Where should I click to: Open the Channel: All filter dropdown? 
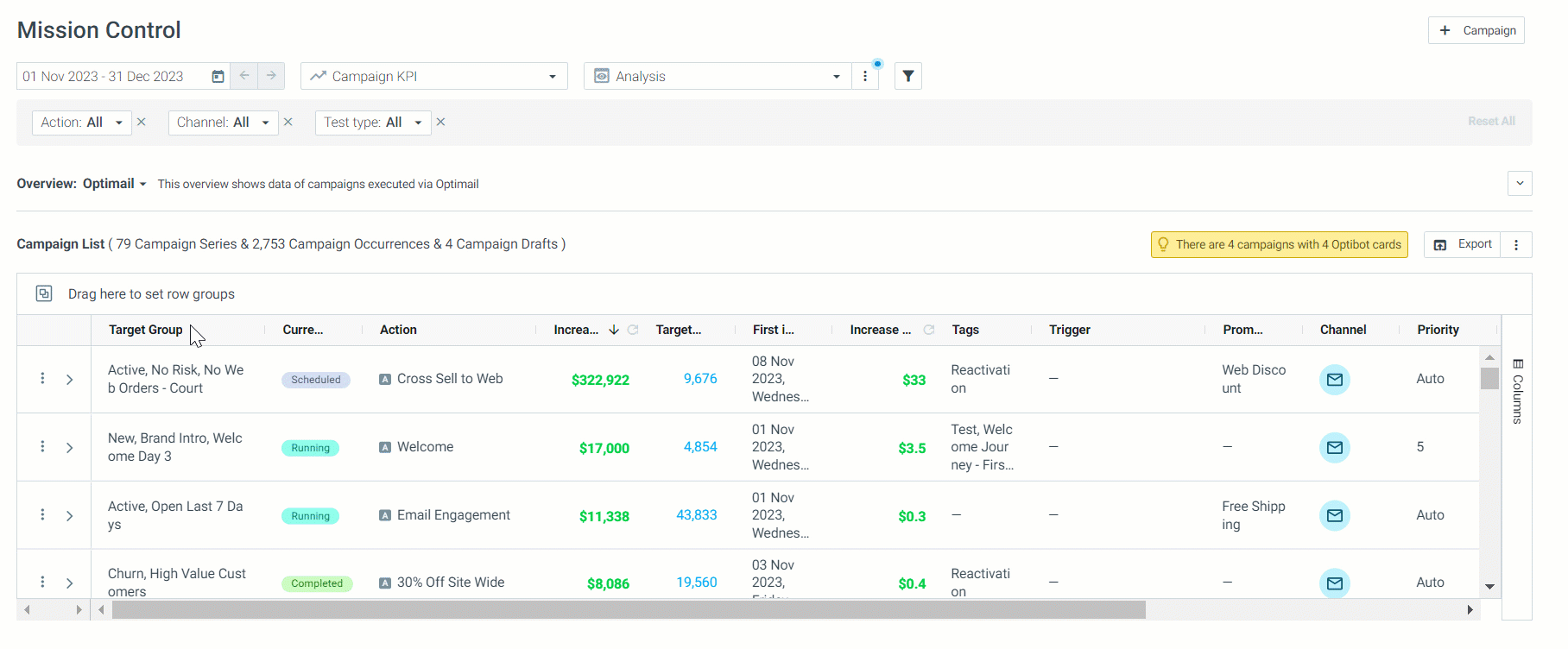click(x=224, y=123)
